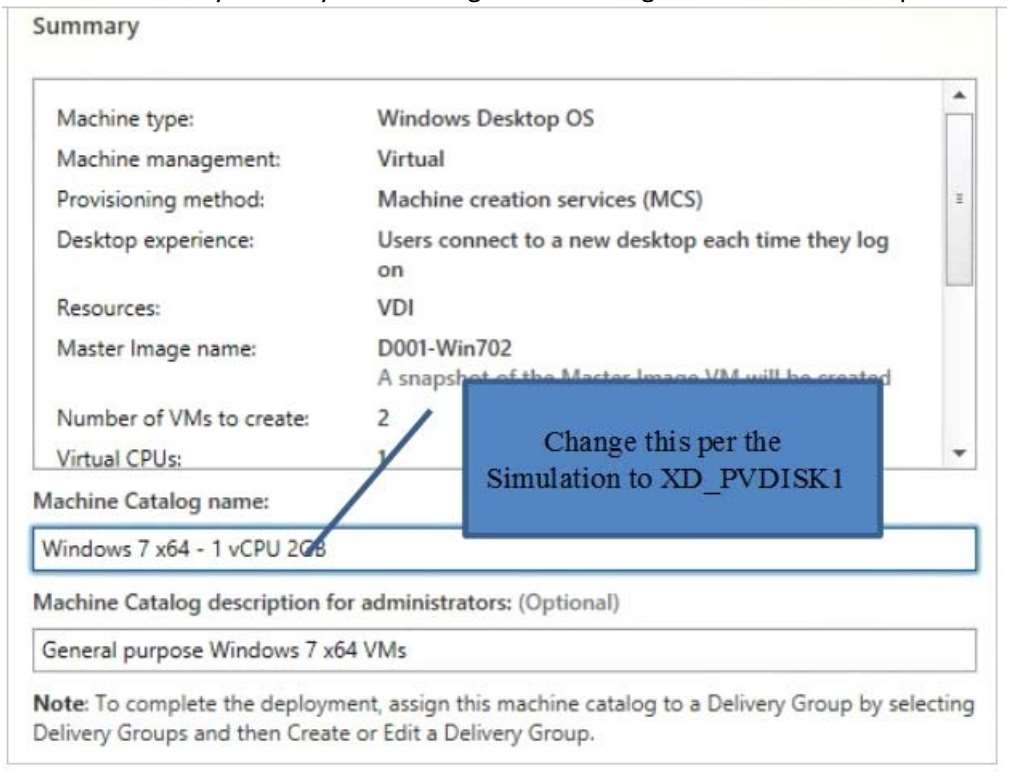1018x774 pixels.
Task: Click the 'Number of VMs to create:' label
Action: (x=183, y=418)
